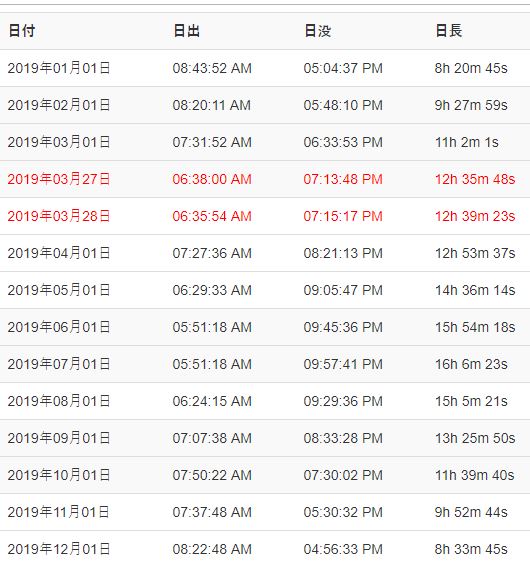Click red sunset time 07:15:17 PM
This screenshot has width=530, height=563.
(343, 216)
